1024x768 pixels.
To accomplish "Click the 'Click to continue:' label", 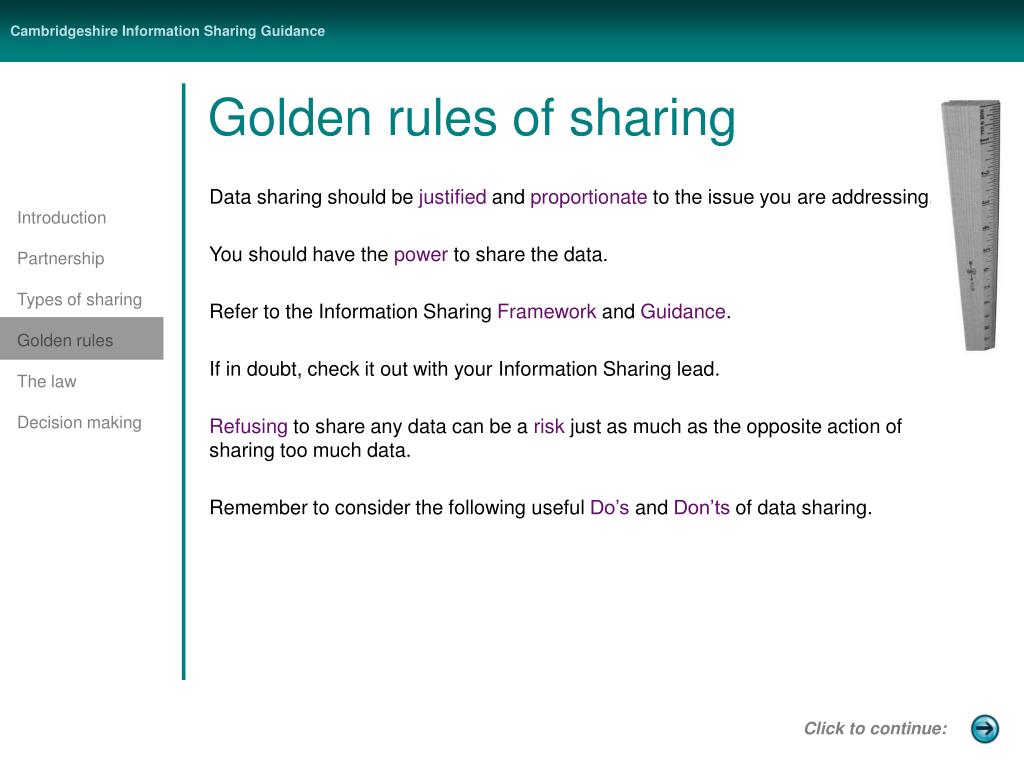I will point(875,728).
